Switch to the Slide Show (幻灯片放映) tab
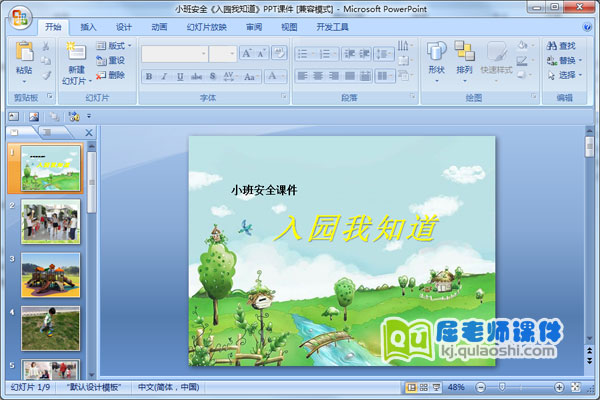 pos(207,27)
